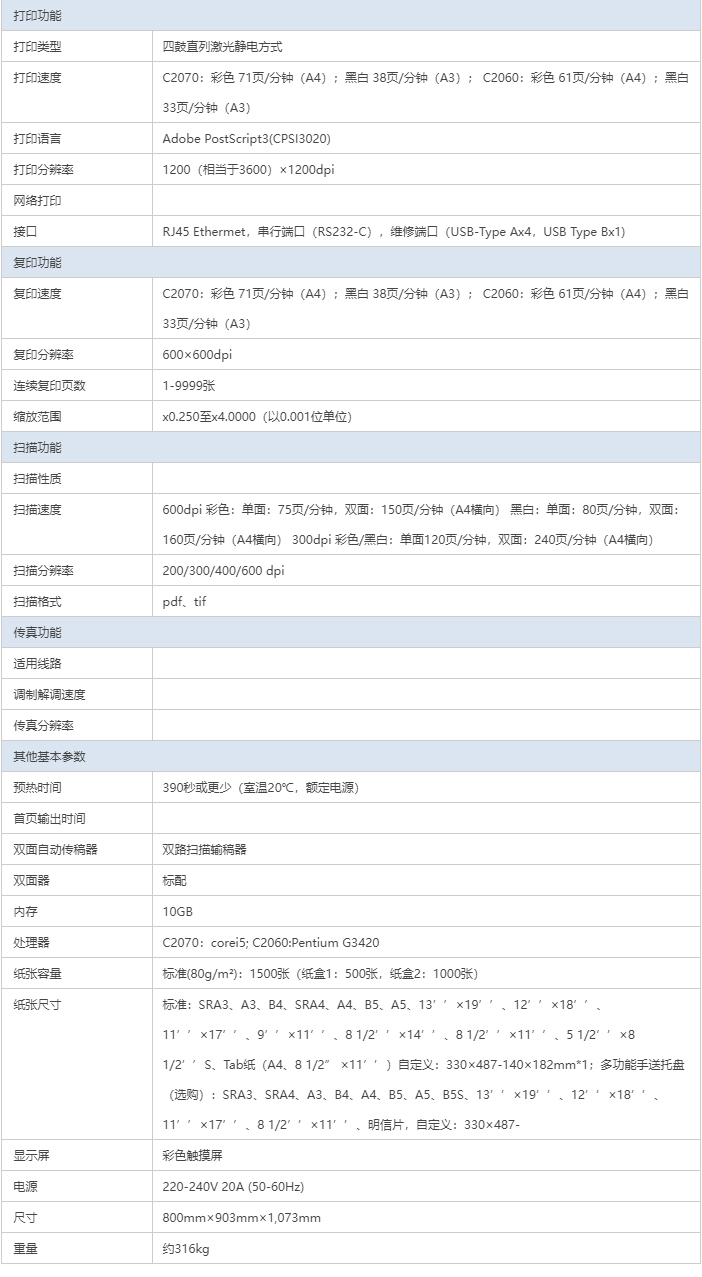The width and height of the screenshot is (702, 1277).
Task: Click the 预热时间 value 390秒或更少
Action: pos(260,787)
